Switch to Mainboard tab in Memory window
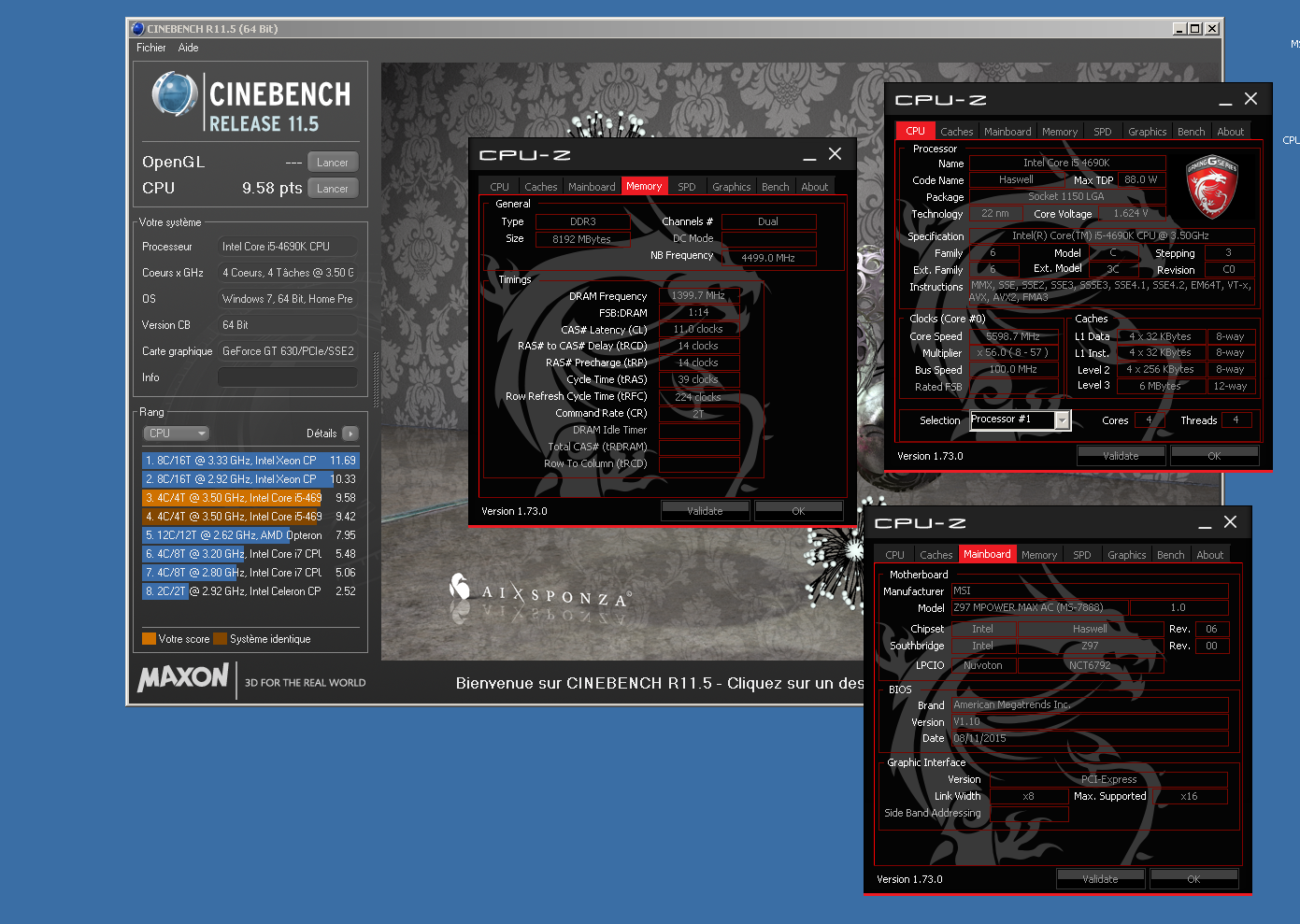1300x924 pixels. [x=592, y=187]
